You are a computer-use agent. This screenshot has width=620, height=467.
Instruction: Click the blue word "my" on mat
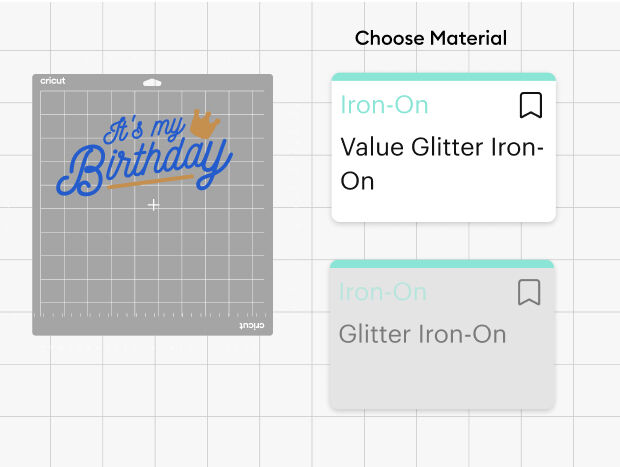point(168,129)
